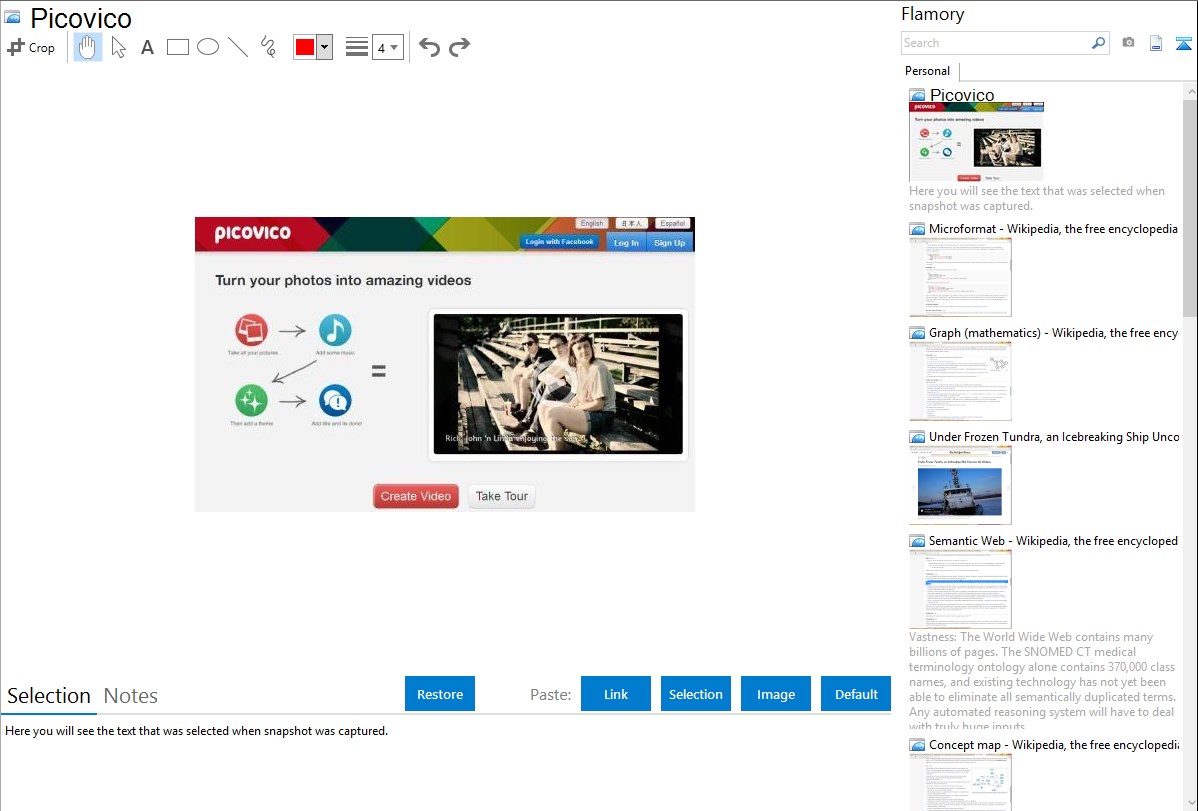Open the Microformat Wikipedia snapshot thumbnail

[x=960, y=277]
